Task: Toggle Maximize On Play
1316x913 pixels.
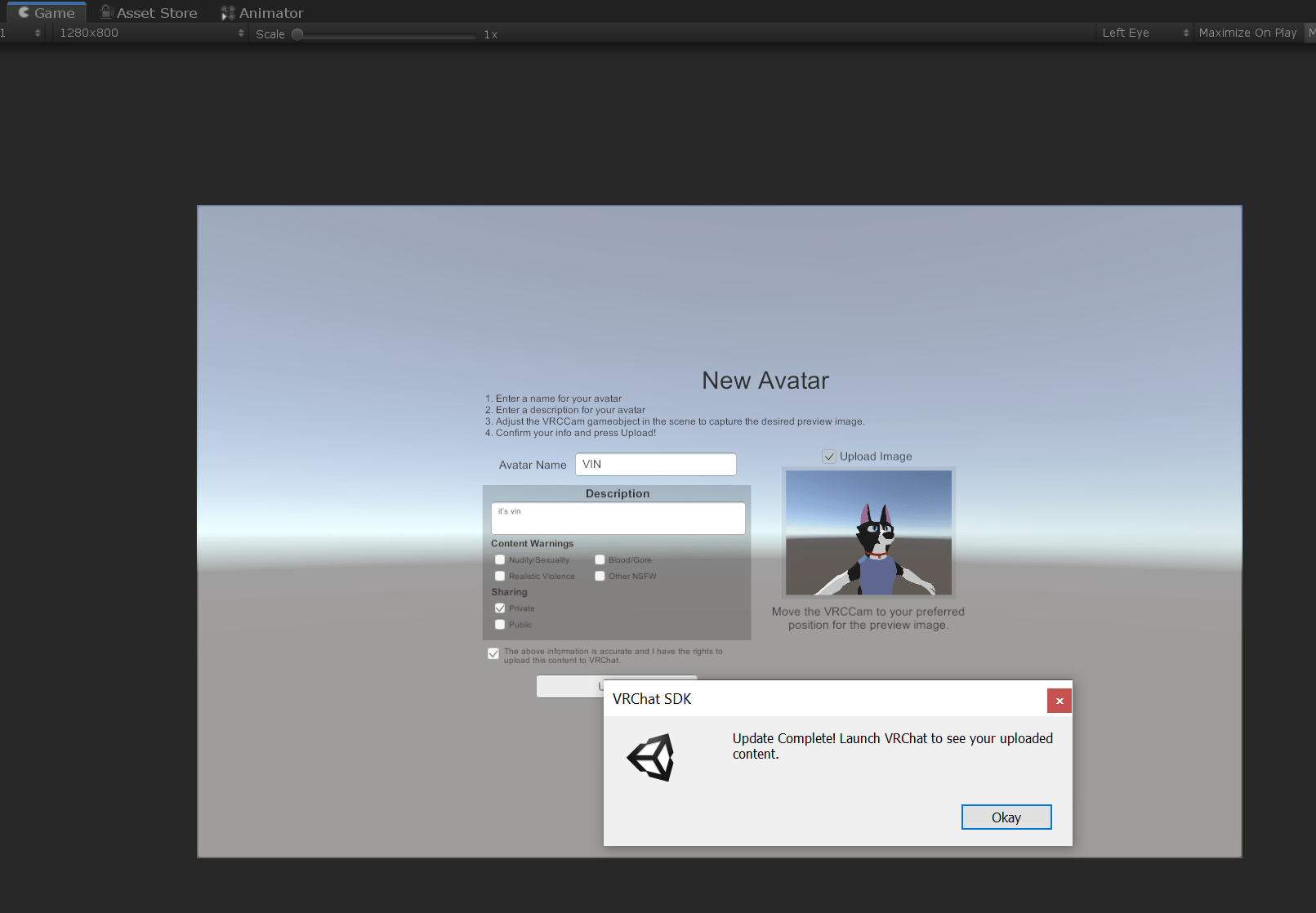Action: (1247, 33)
